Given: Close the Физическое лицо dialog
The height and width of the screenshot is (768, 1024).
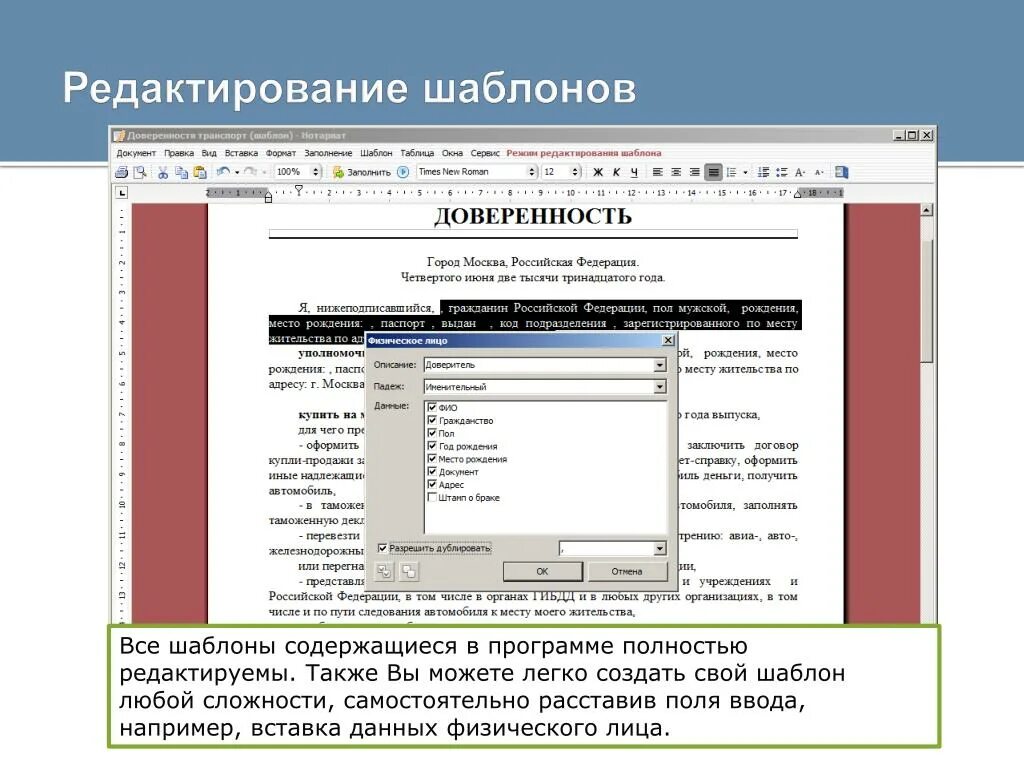Looking at the screenshot, I should click(x=667, y=340).
